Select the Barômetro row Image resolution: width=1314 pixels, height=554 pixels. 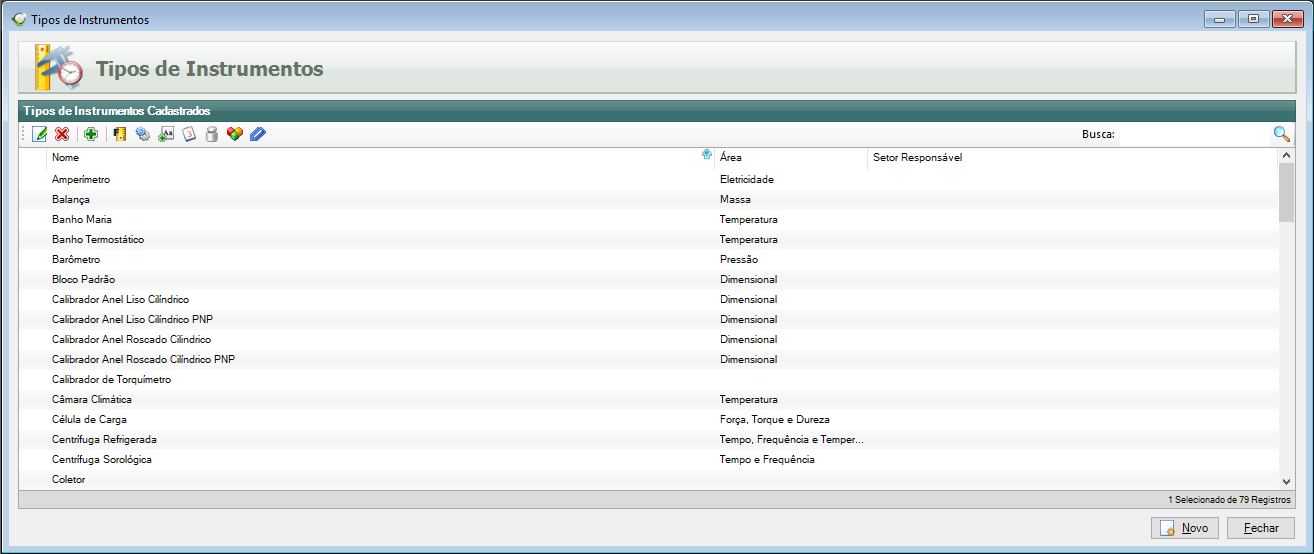pos(648,260)
